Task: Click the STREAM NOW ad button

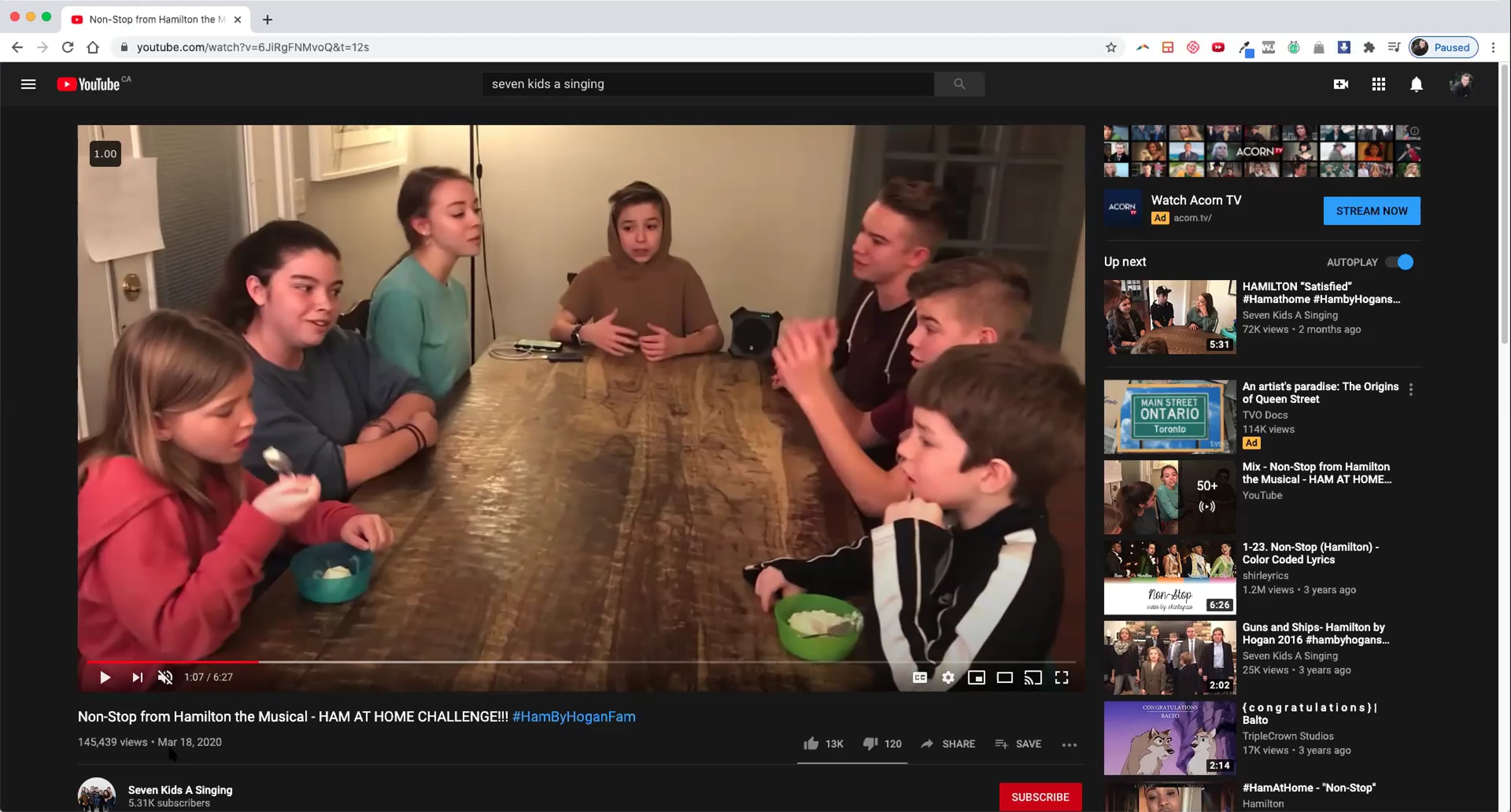Action: tap(1371, 211)
